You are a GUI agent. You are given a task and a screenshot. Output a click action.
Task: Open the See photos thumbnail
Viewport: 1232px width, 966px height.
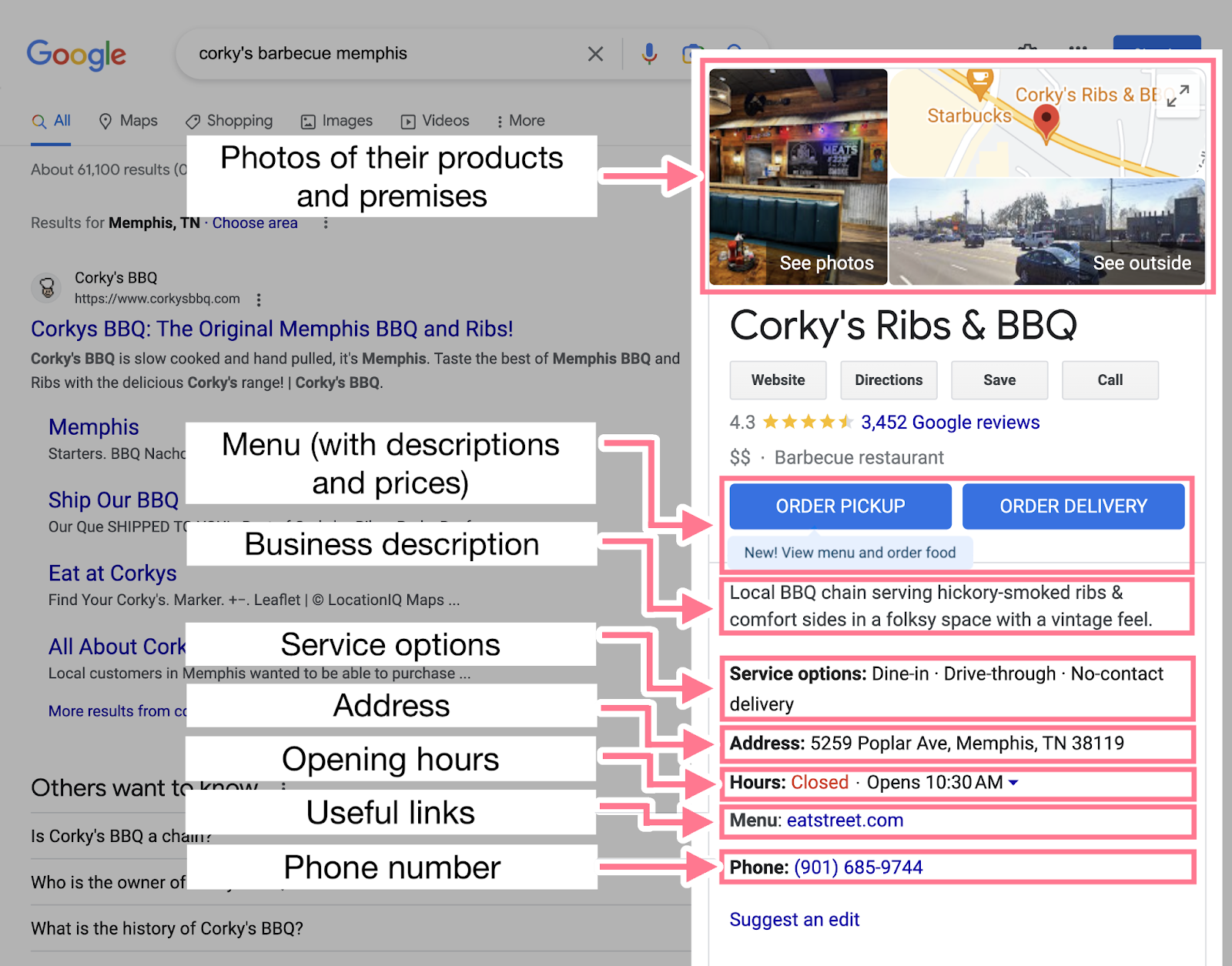[798, 177]
